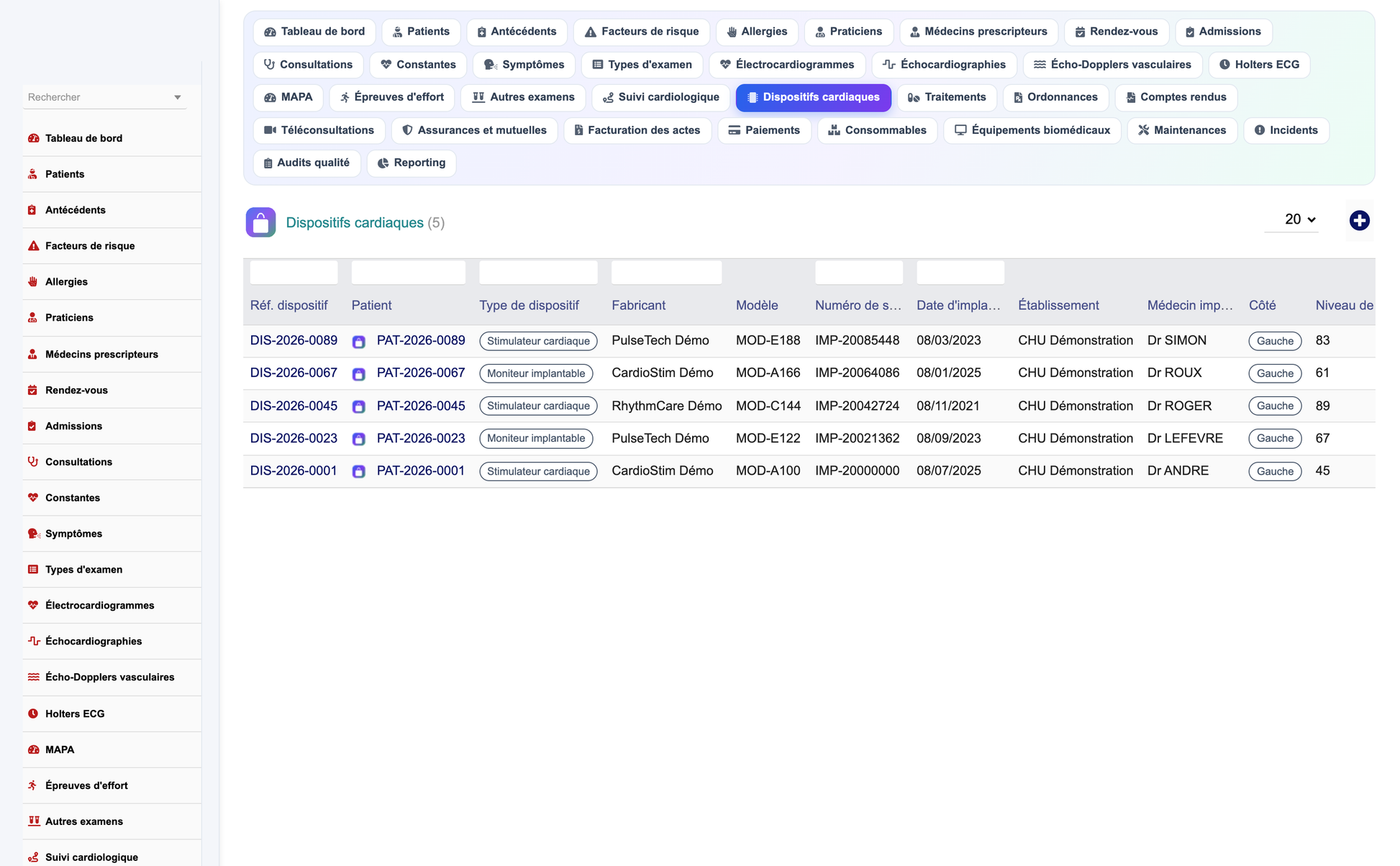
Task: Click the Dr ROGER cell
Action: coord(1179,406)
